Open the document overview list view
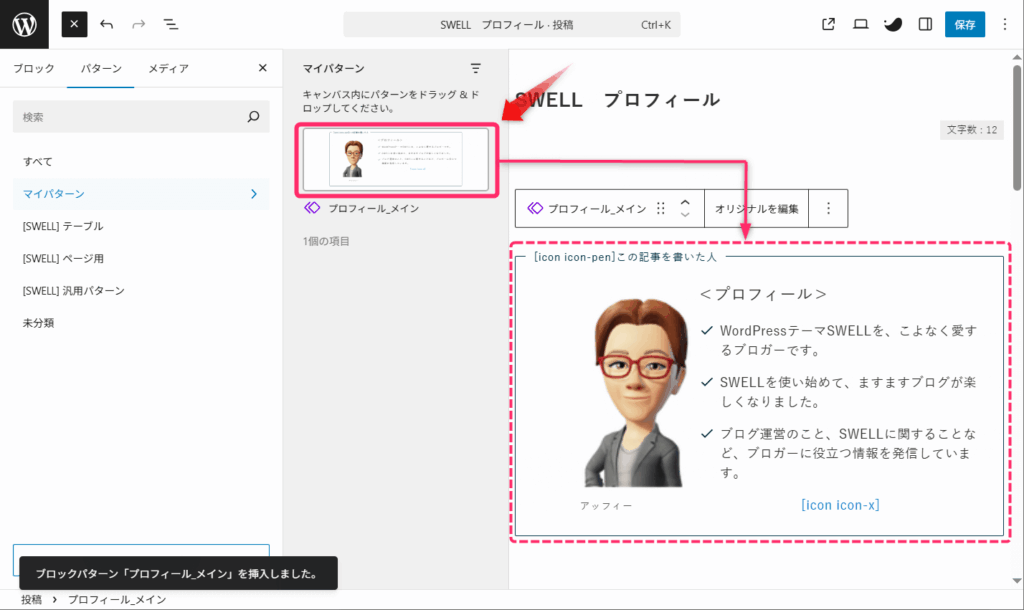Screen dimensions: 1024x610 170,24
